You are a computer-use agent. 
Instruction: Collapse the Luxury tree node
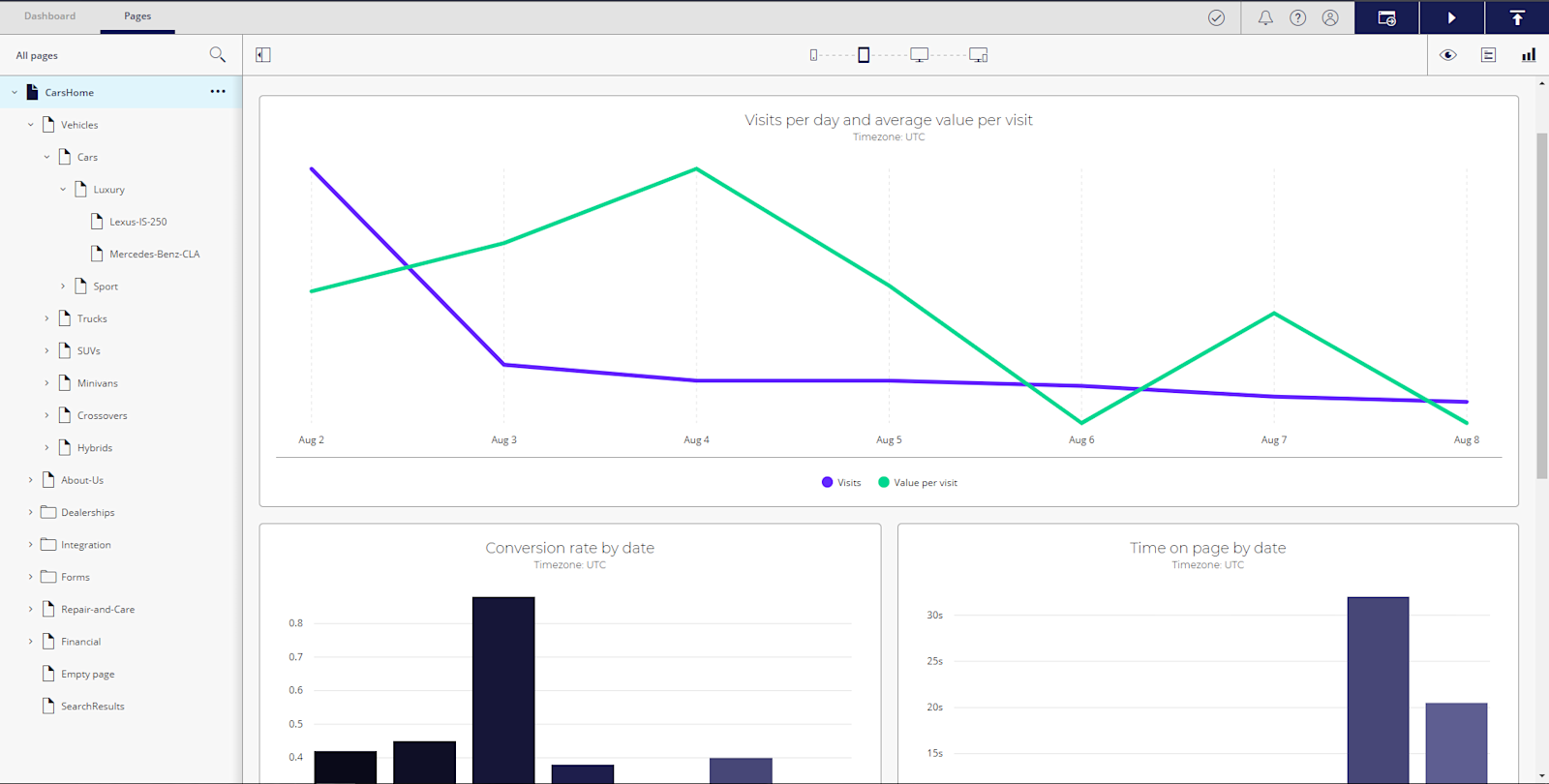(63, 190)
